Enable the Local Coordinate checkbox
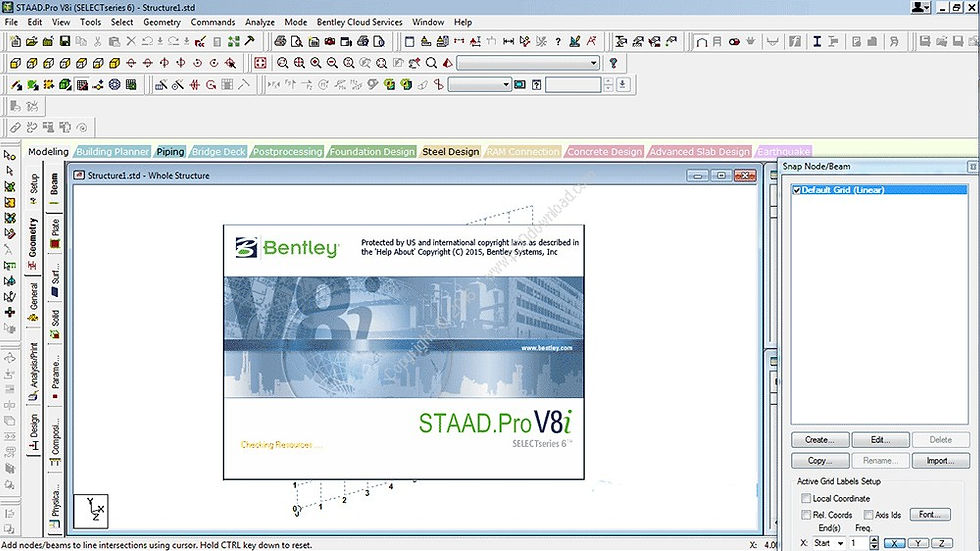980x551 pixels. coord(806,499)
